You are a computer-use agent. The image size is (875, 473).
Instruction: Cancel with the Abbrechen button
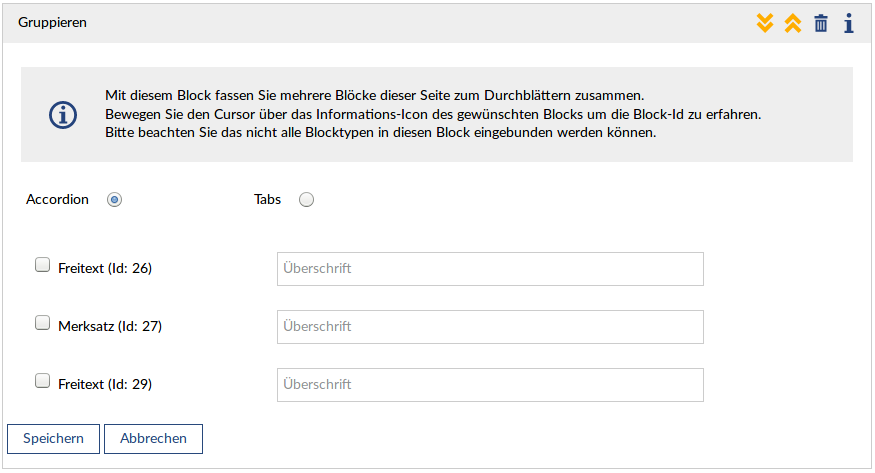pyautogui.click(x=153, y=439)
